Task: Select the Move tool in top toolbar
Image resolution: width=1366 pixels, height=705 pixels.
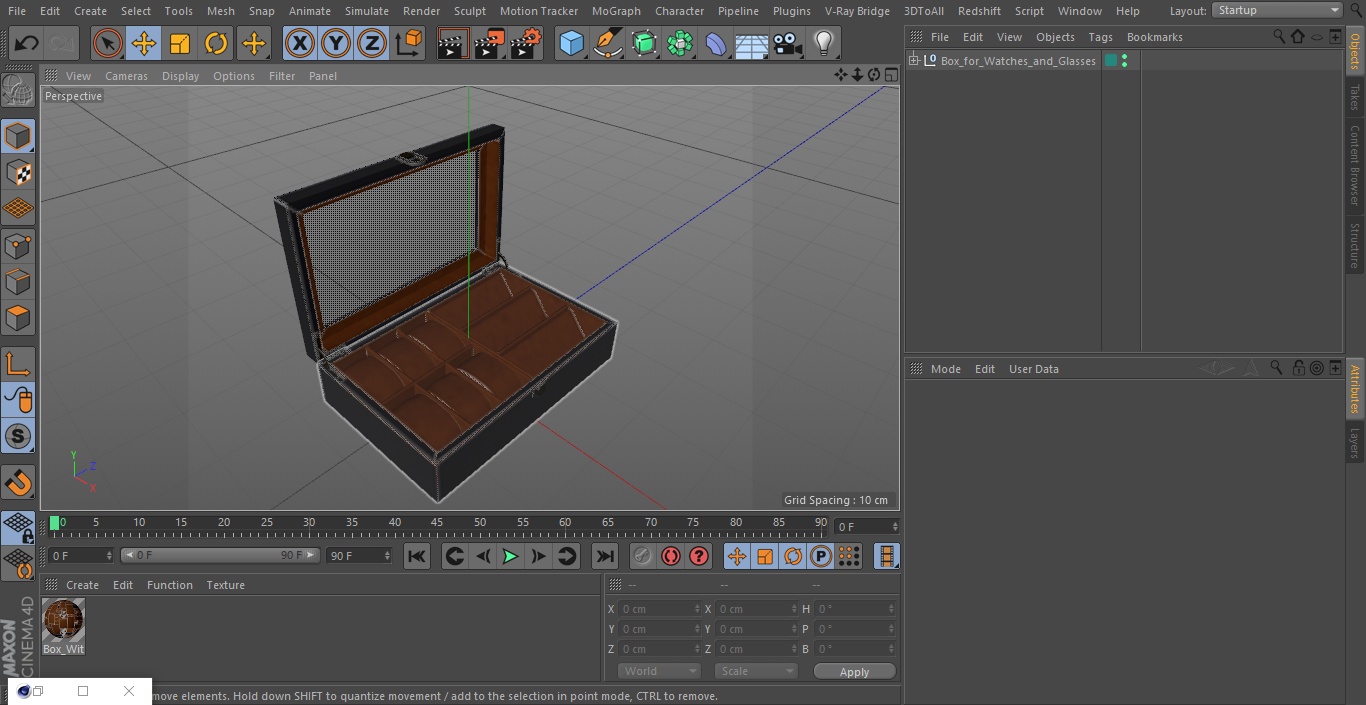Action: 144,44
